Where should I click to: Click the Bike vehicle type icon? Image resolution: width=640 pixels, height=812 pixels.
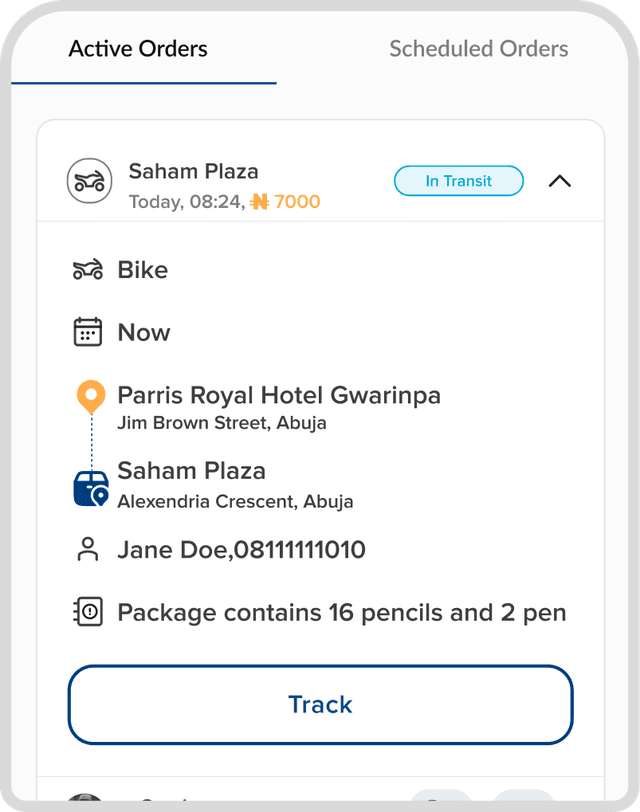click(x=88, y=269)
